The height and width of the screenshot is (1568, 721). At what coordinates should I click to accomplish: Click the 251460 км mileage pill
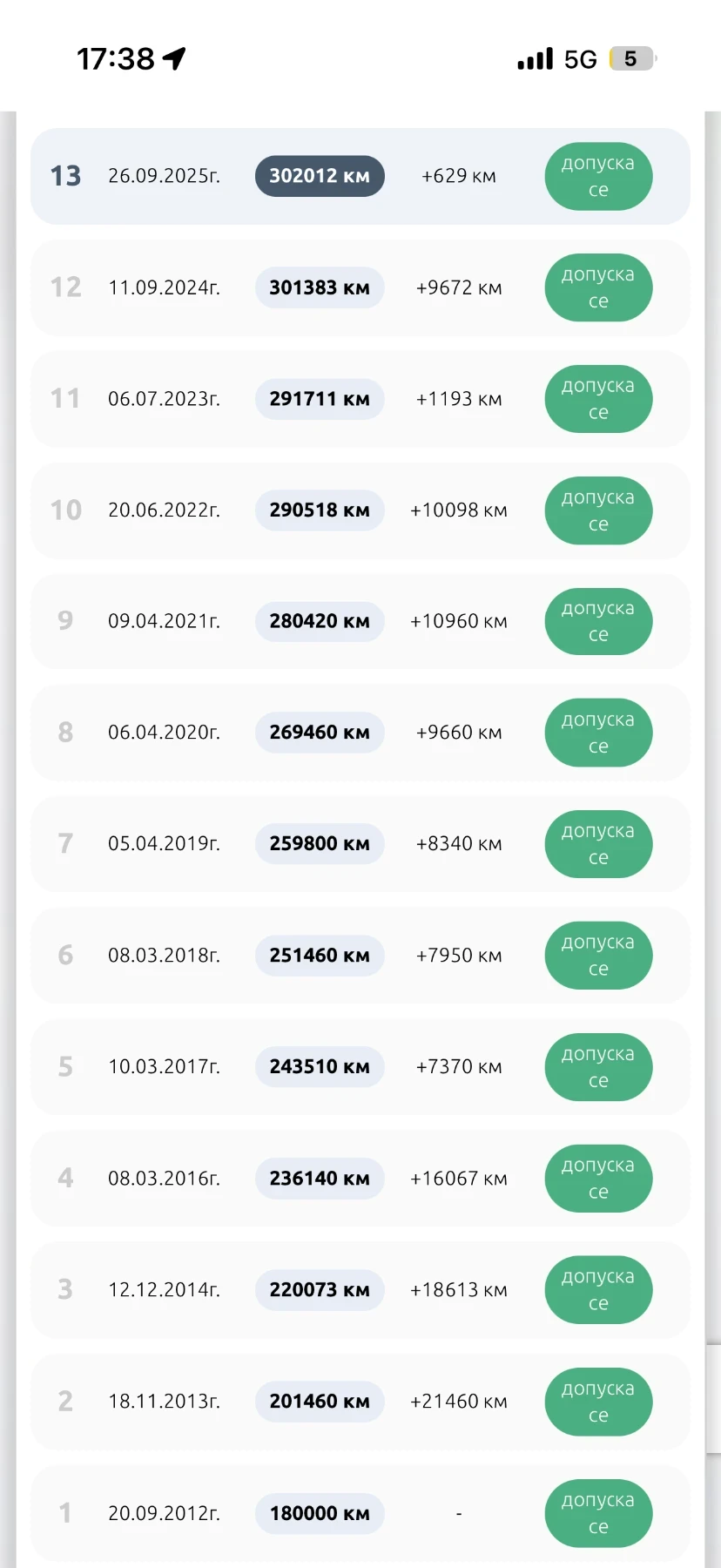click(320, 956)
